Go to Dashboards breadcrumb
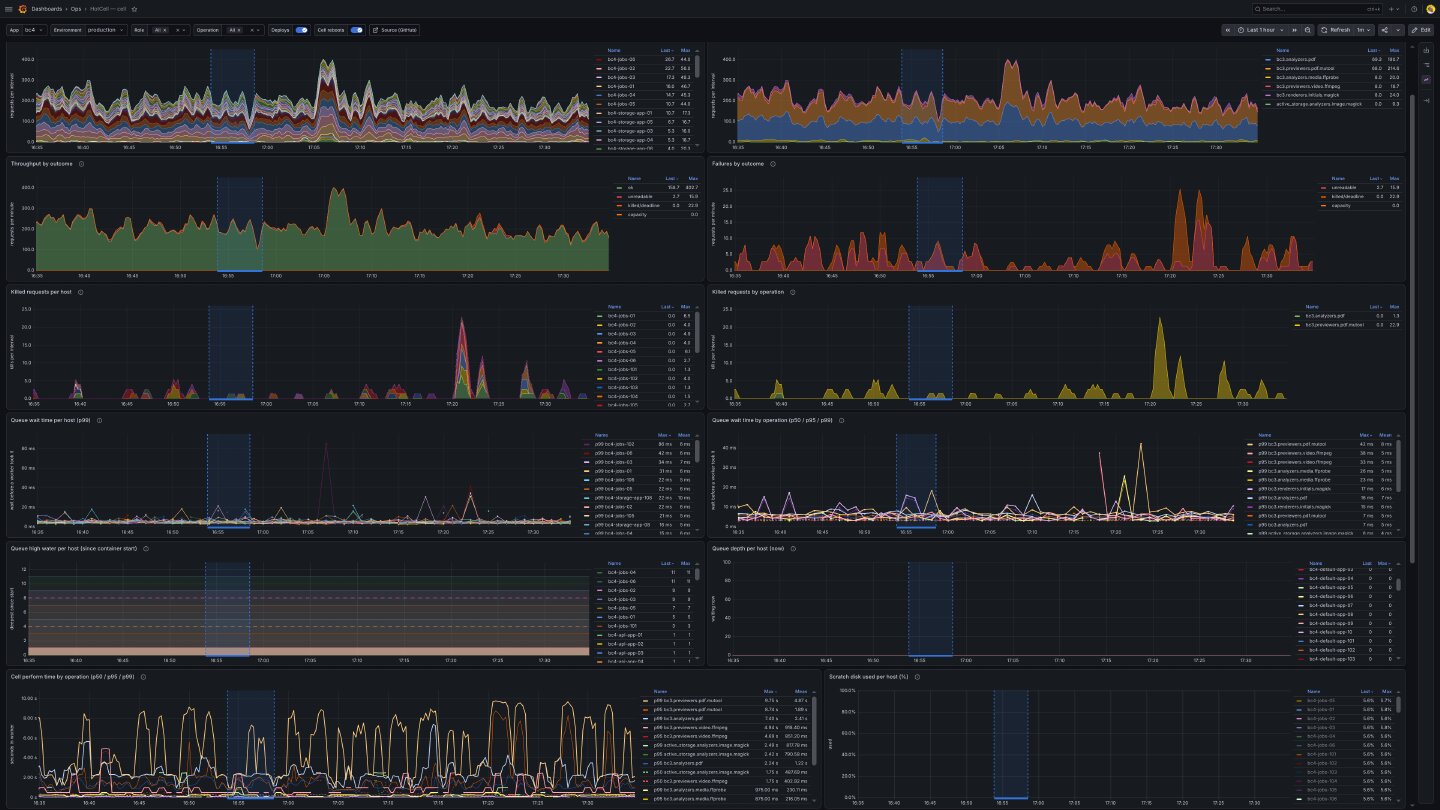This screenshot has height=810, width=1440. pyautogui.click(x=46, y=9)
